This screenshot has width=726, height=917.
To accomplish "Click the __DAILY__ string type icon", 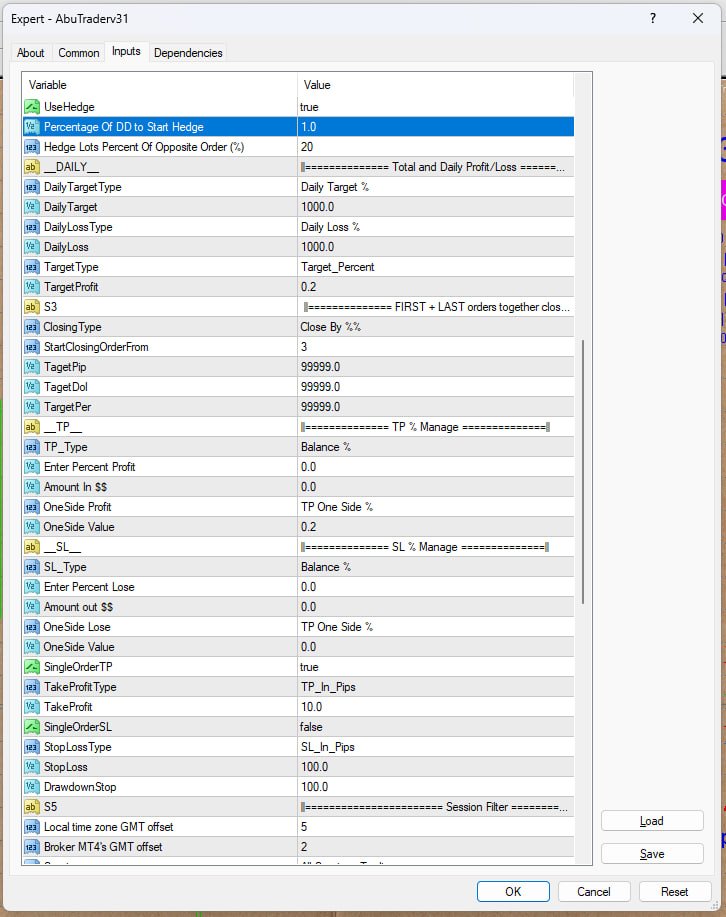I will (32, 167).
